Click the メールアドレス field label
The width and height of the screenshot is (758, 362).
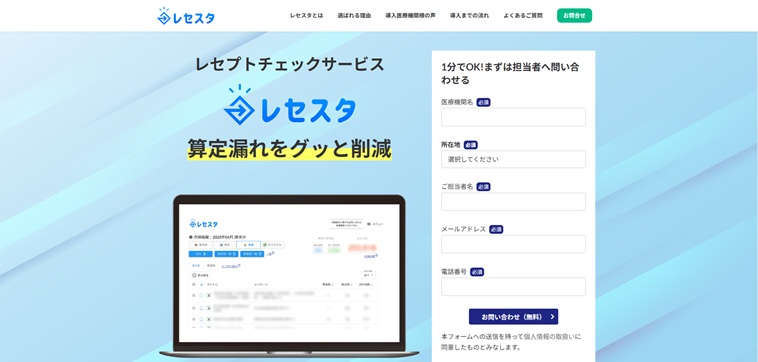pos(464,230)
